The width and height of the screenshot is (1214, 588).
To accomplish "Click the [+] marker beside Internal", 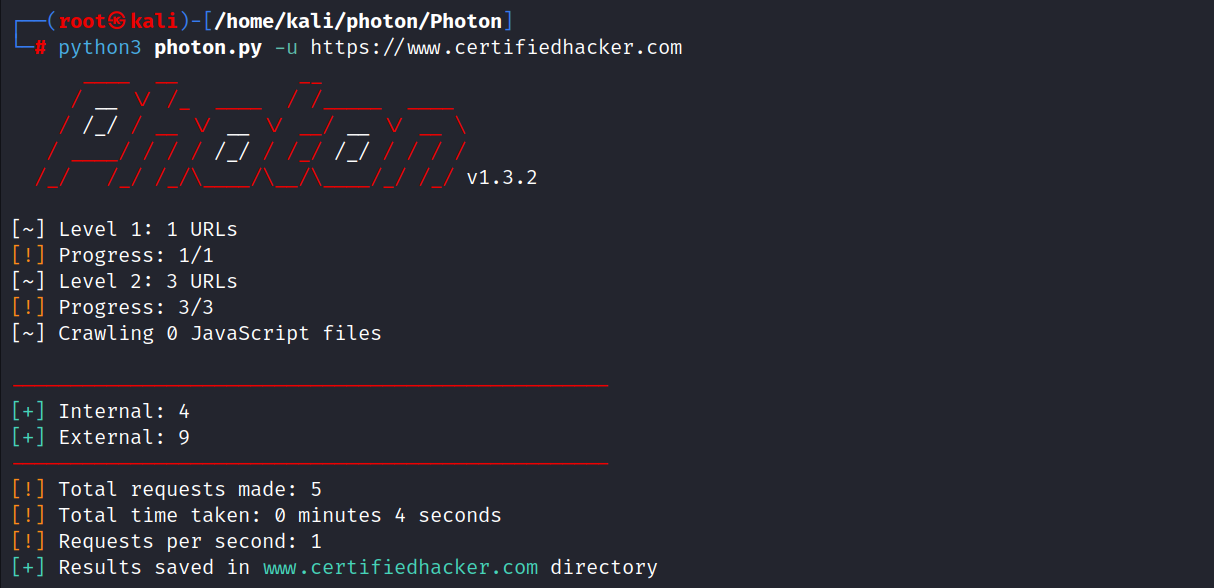I will pyautogui.click(x=28, y=411).
